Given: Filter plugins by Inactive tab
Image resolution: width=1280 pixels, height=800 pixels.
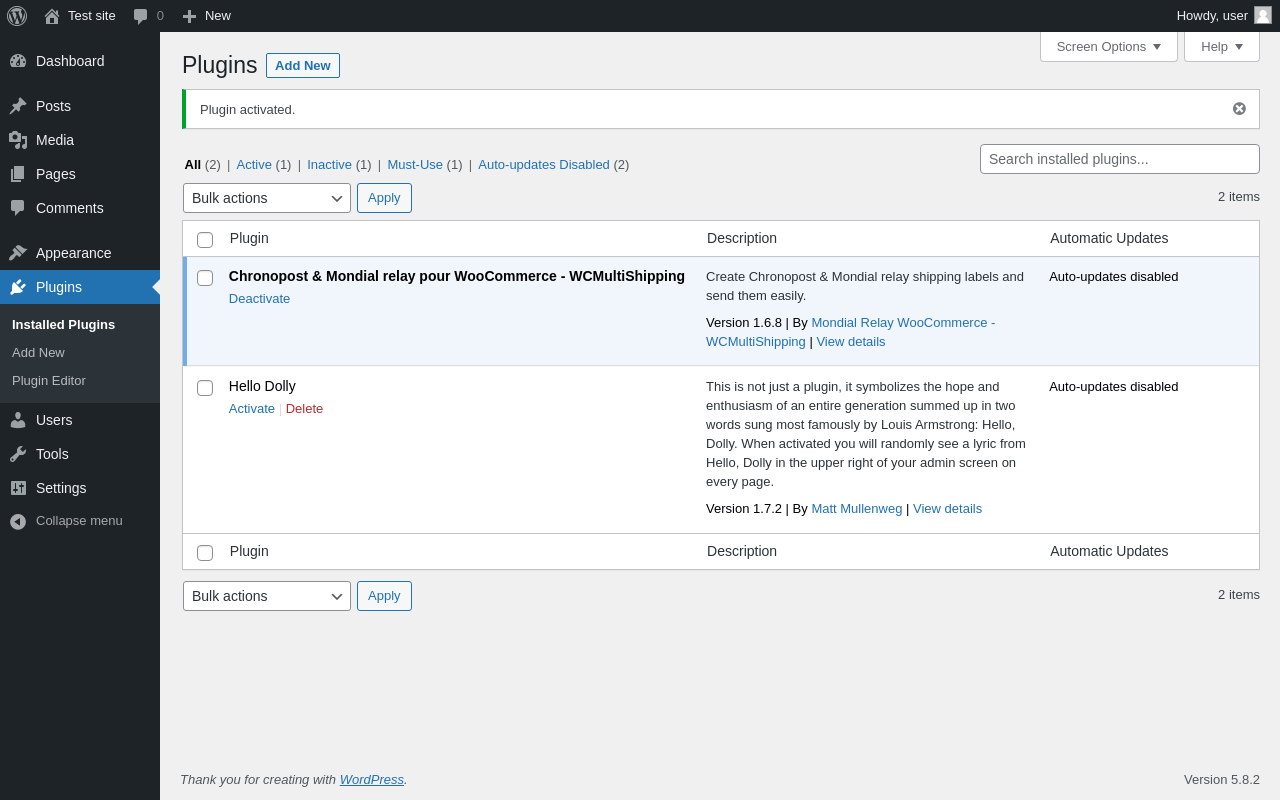Looking at the screenshot, I should [329, 165].
